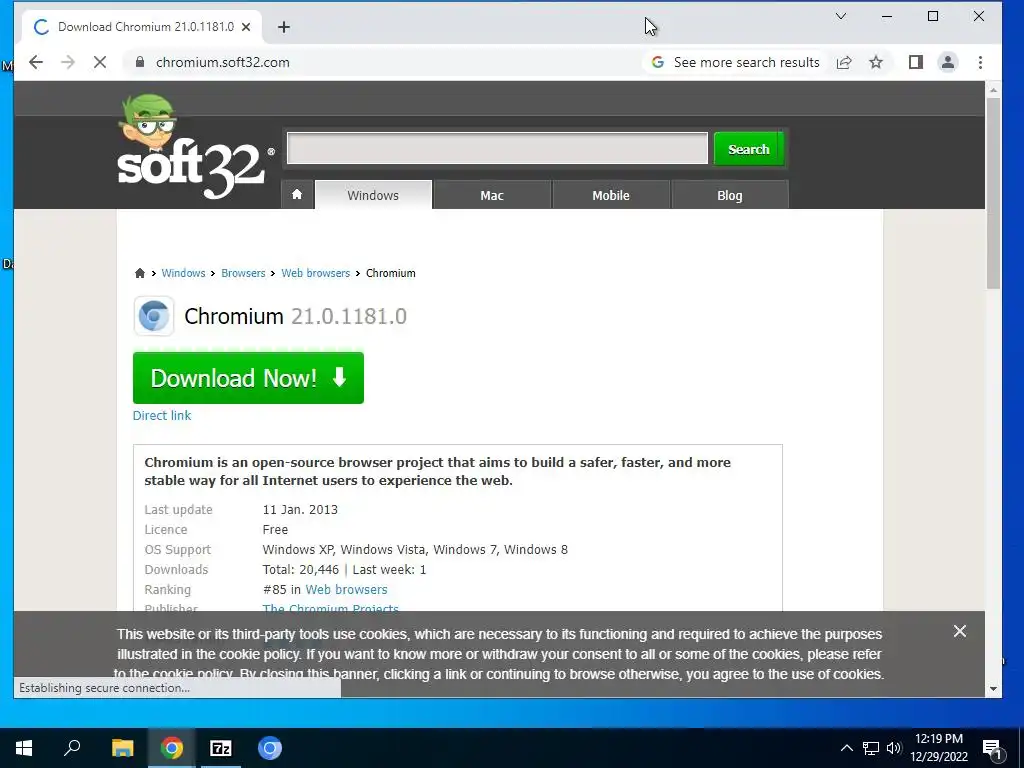The width and height of the screenshot is (1024, 768).
Task: Open 7-Zip from the taskbar
Action: pos(221,748)
